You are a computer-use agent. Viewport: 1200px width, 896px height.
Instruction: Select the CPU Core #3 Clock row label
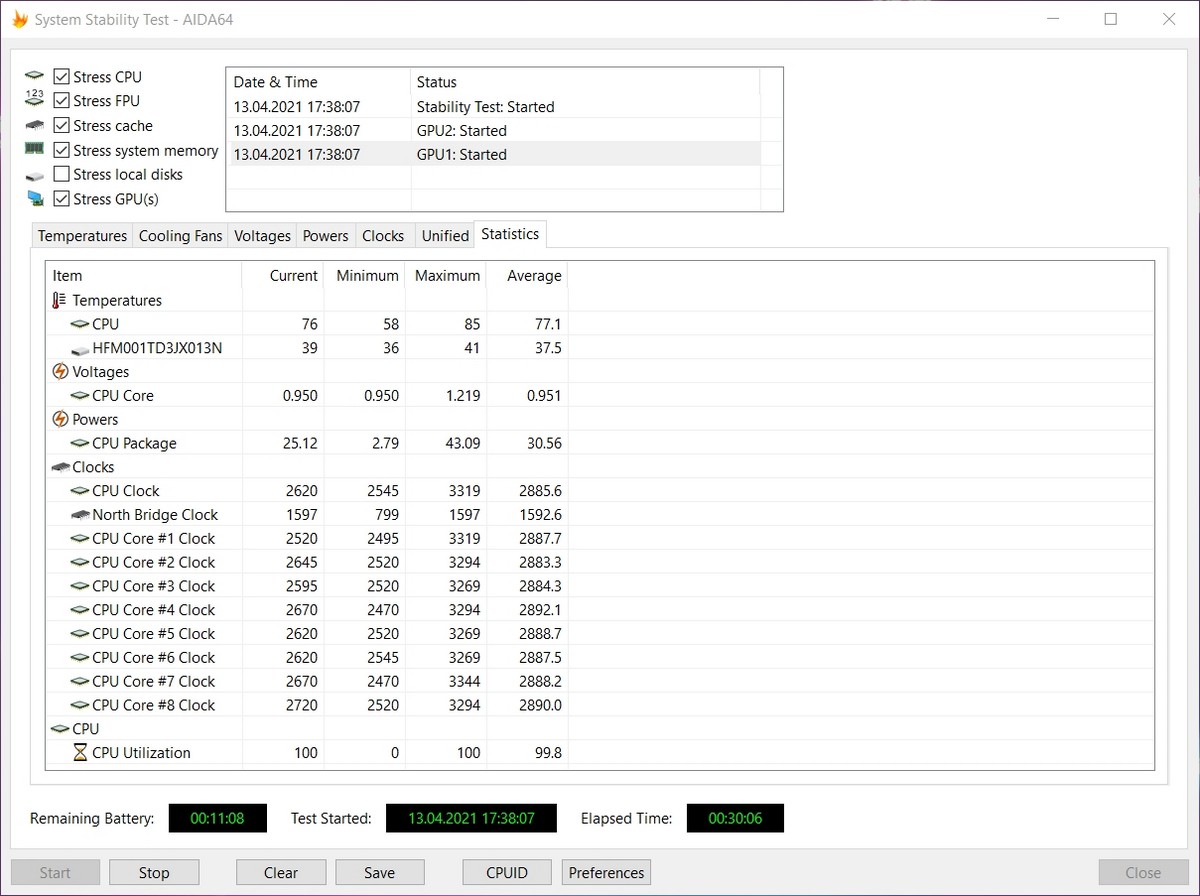[x=153, y=586]
